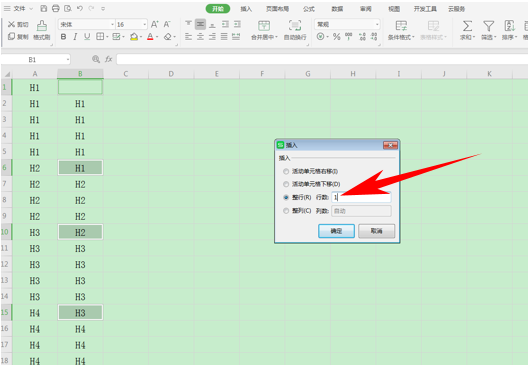Switch to the 数据 Data tab
Viewport: 528px width, 365px height.
(x=337, y=9)
